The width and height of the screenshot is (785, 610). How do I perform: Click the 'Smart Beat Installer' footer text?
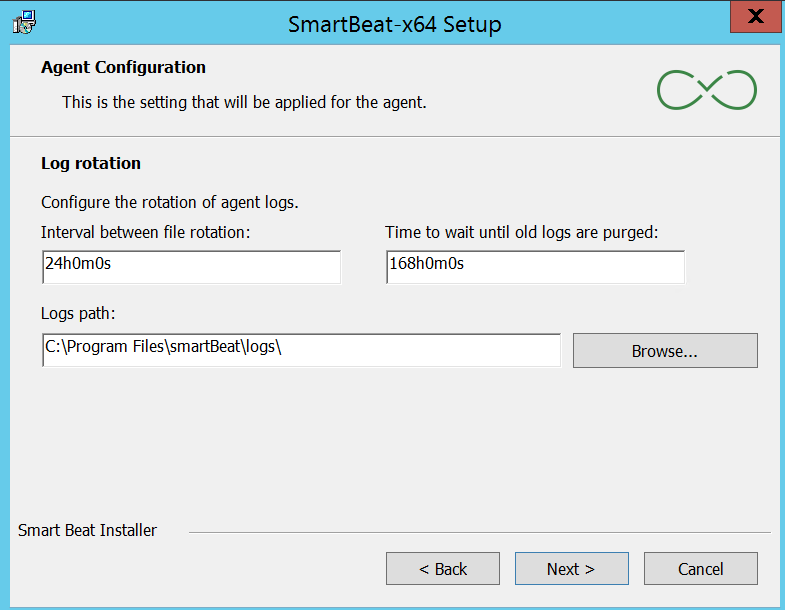(x=87, y=530)
